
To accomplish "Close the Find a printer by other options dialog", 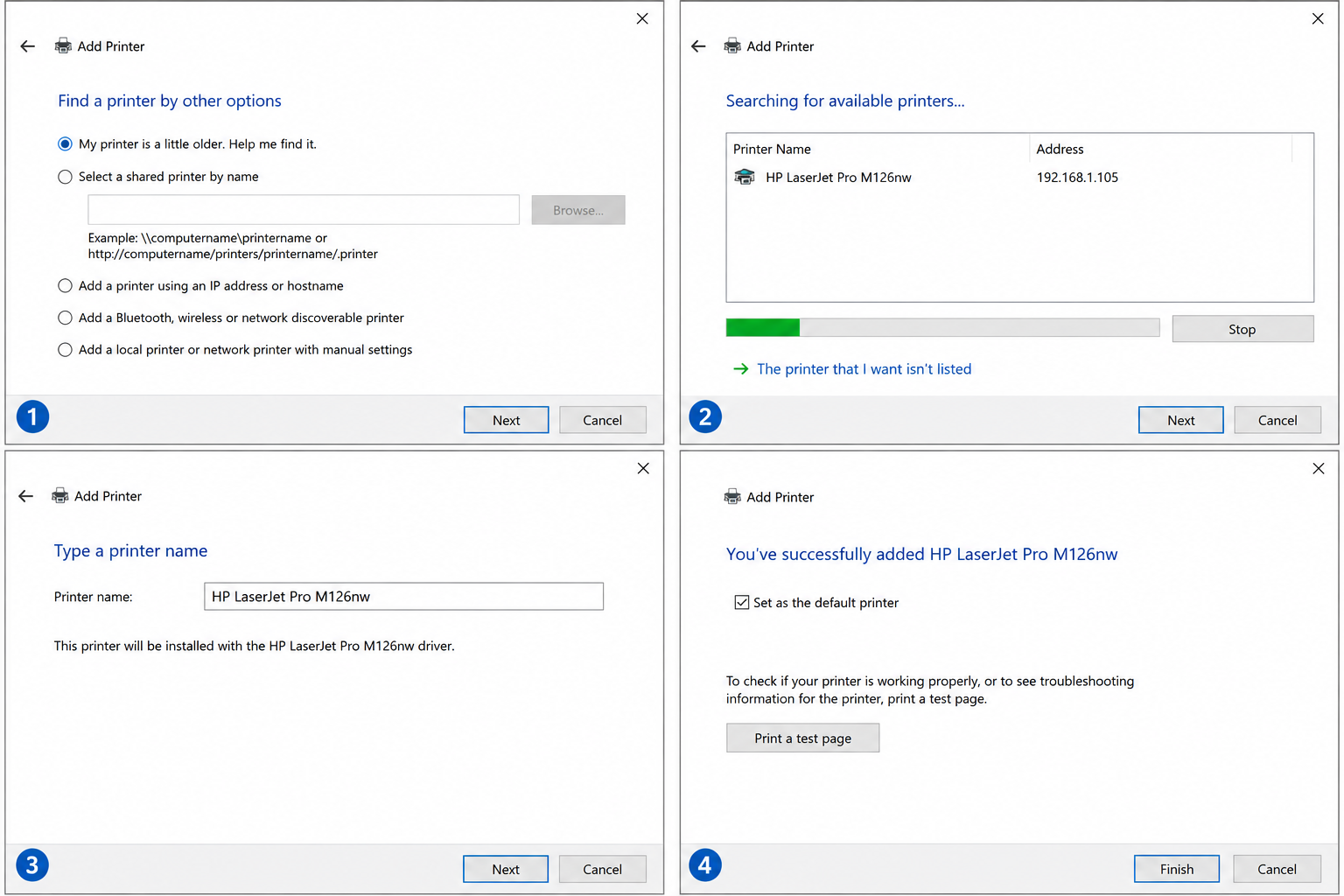I will [642, 18].
